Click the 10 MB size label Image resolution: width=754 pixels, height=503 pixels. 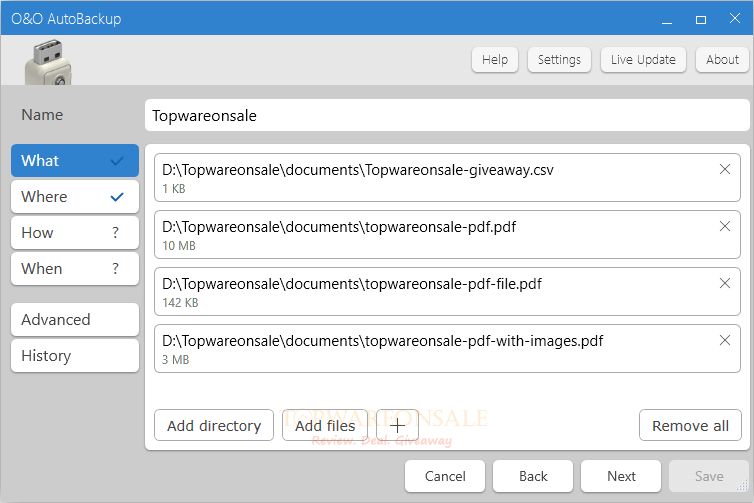pyautogui.click(x=179, y=246)
